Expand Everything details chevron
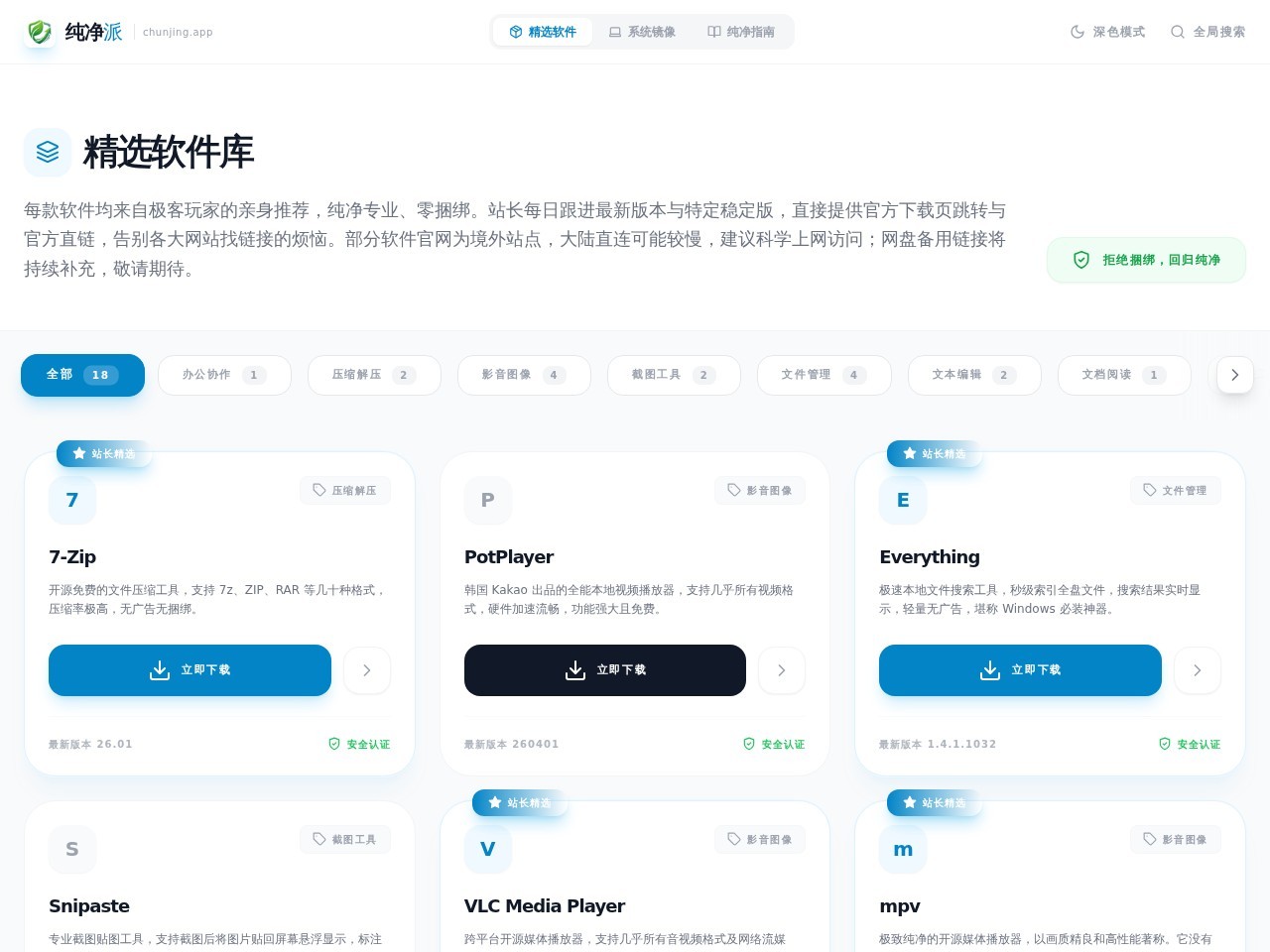1270x952 pixels. pyautogui.click(x=1198, y=670)
